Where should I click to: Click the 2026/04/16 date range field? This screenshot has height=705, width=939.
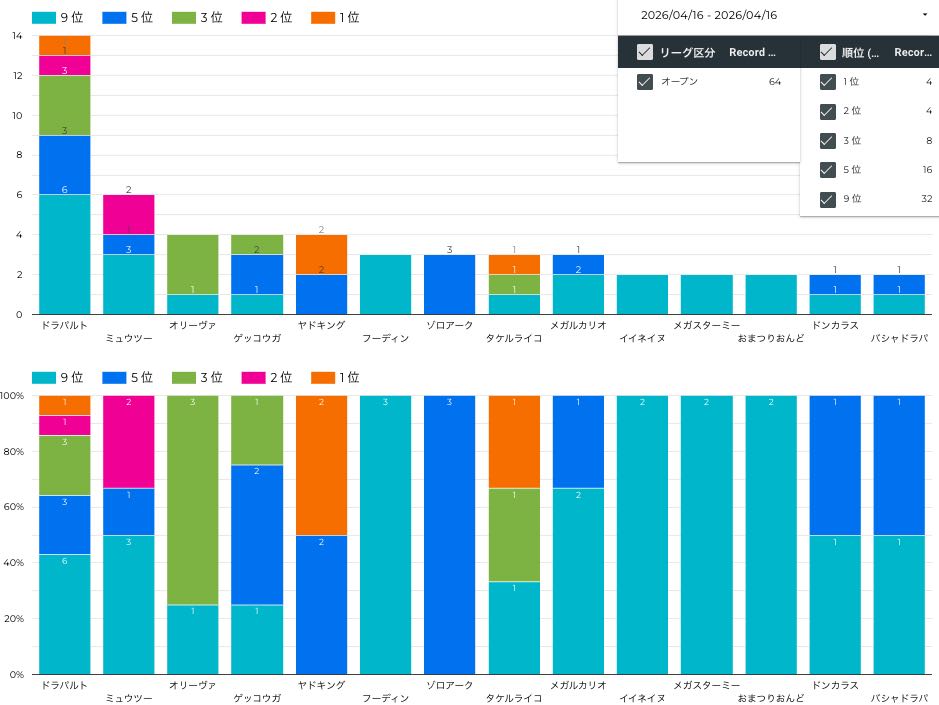709,15
